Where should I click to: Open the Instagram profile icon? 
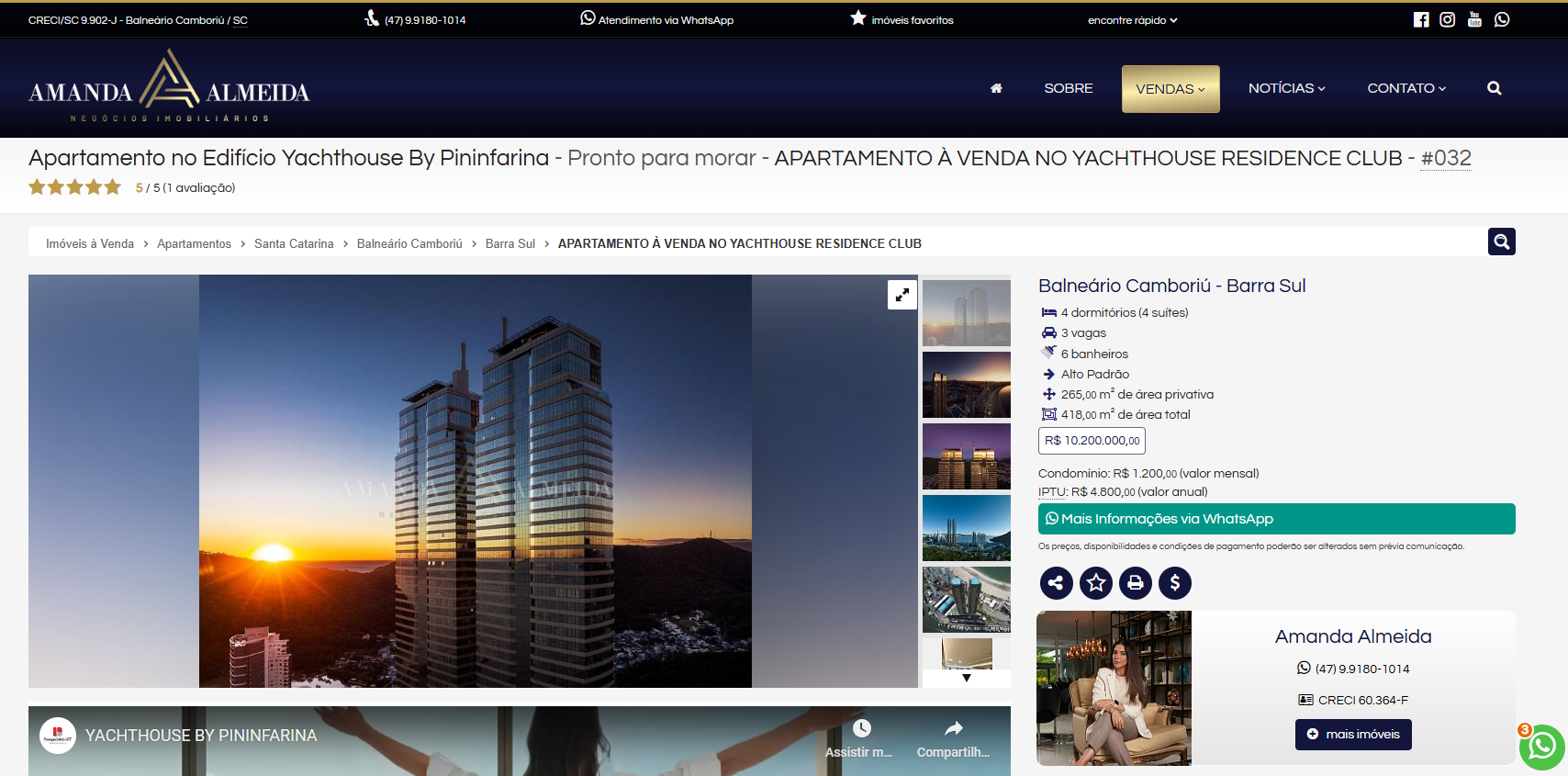[1448, 19]
